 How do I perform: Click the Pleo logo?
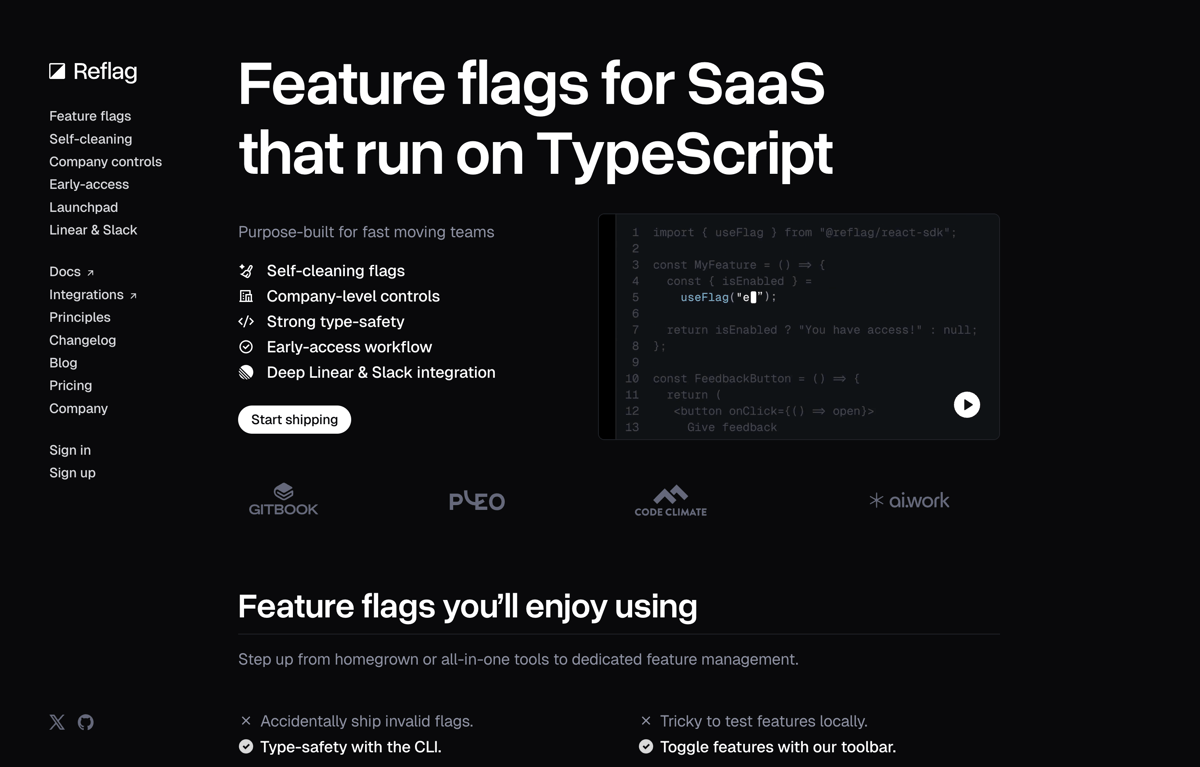(x=477, y=500)
